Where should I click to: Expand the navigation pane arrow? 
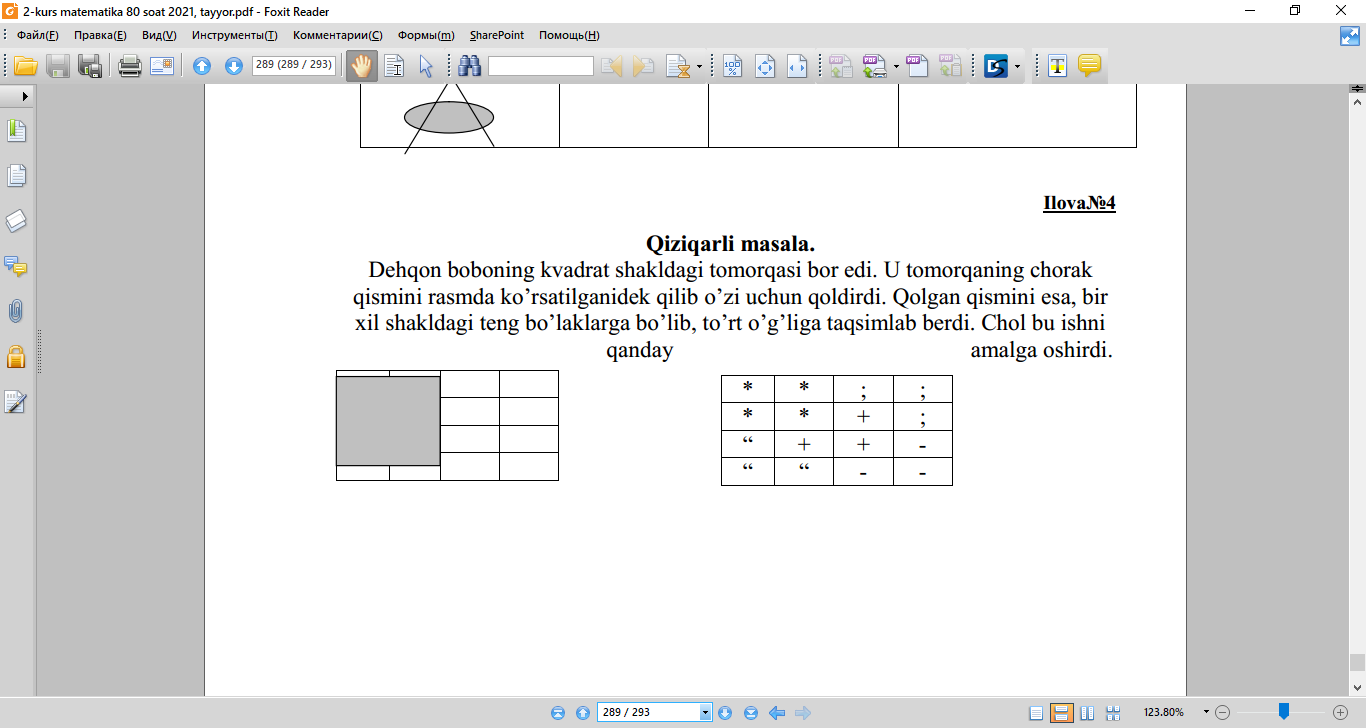pyautogui.click(x=25, y=97)
